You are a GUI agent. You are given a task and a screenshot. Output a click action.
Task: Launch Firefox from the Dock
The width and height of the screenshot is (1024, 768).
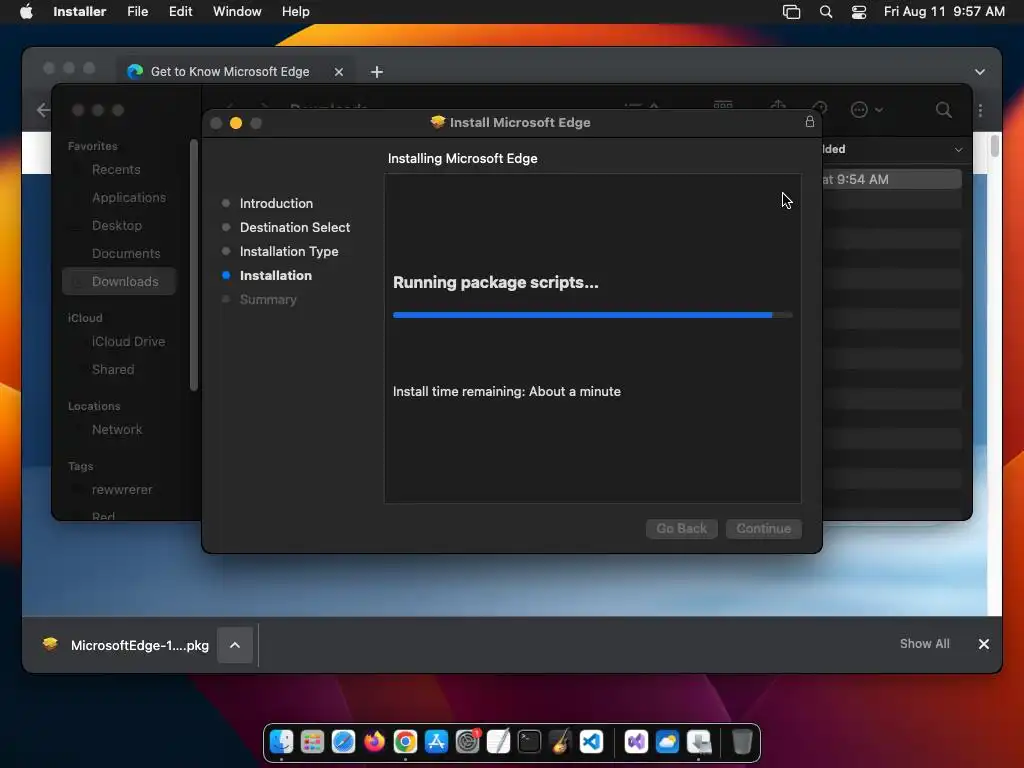click(374, 742)
